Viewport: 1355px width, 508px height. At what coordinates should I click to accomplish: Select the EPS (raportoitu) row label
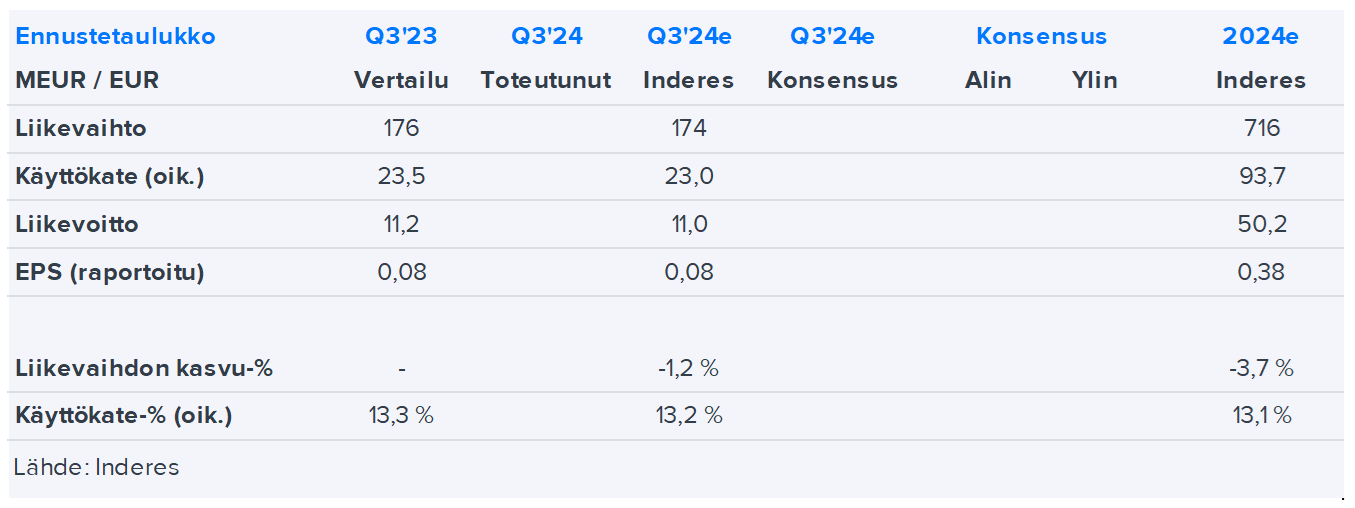point(110,272)
